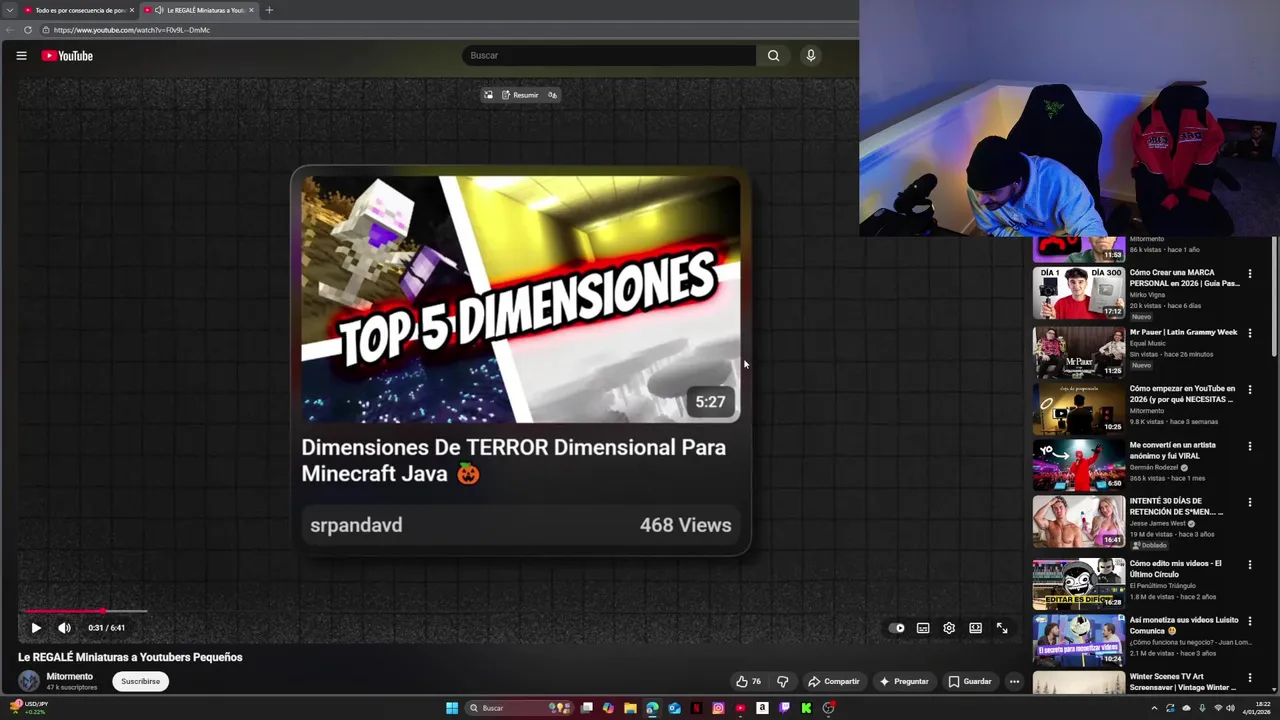Click the Preguntar button
Screen dimensions: 1280x720
click(x=904, y=681)
